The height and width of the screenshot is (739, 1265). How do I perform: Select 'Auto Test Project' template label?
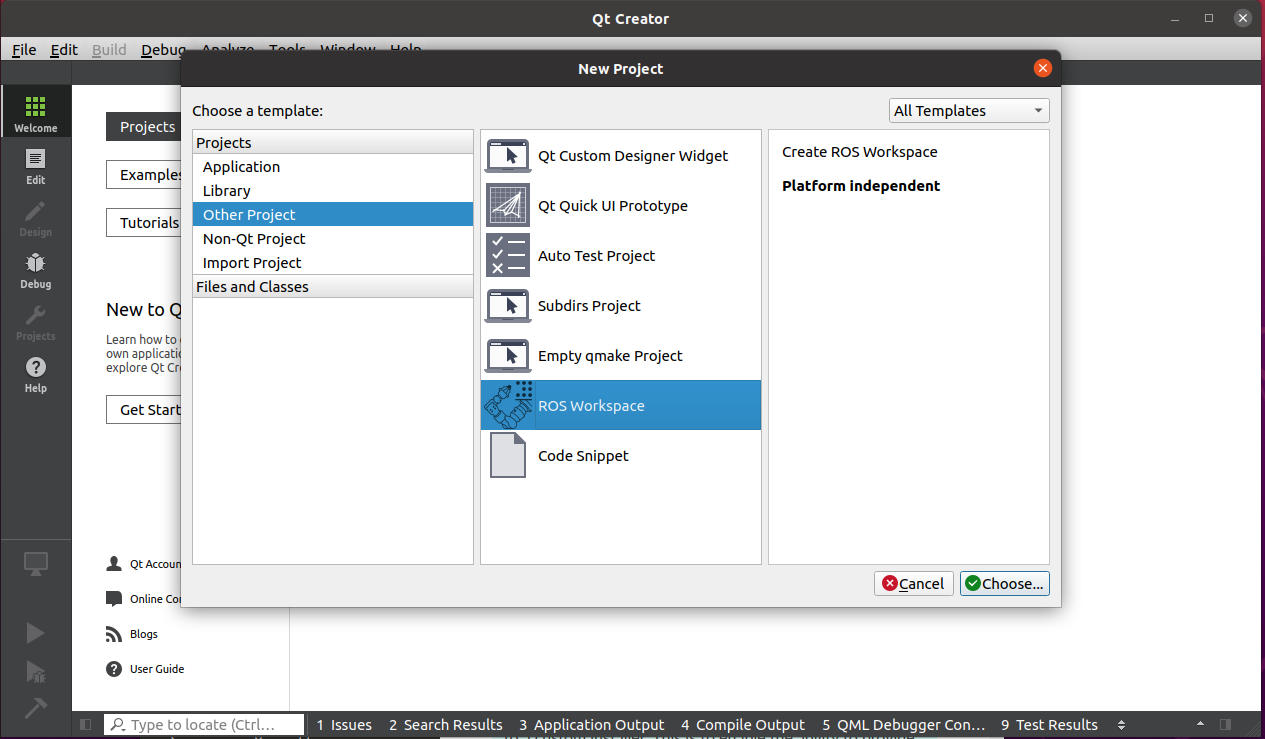point(596,256)
